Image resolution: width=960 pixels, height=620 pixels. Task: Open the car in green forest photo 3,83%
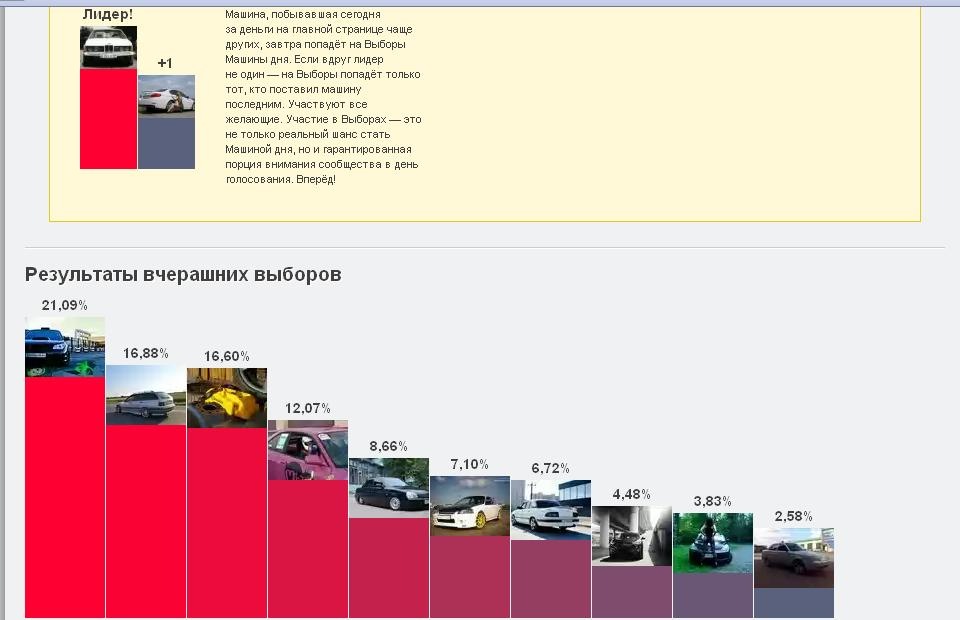pos(713,543)
